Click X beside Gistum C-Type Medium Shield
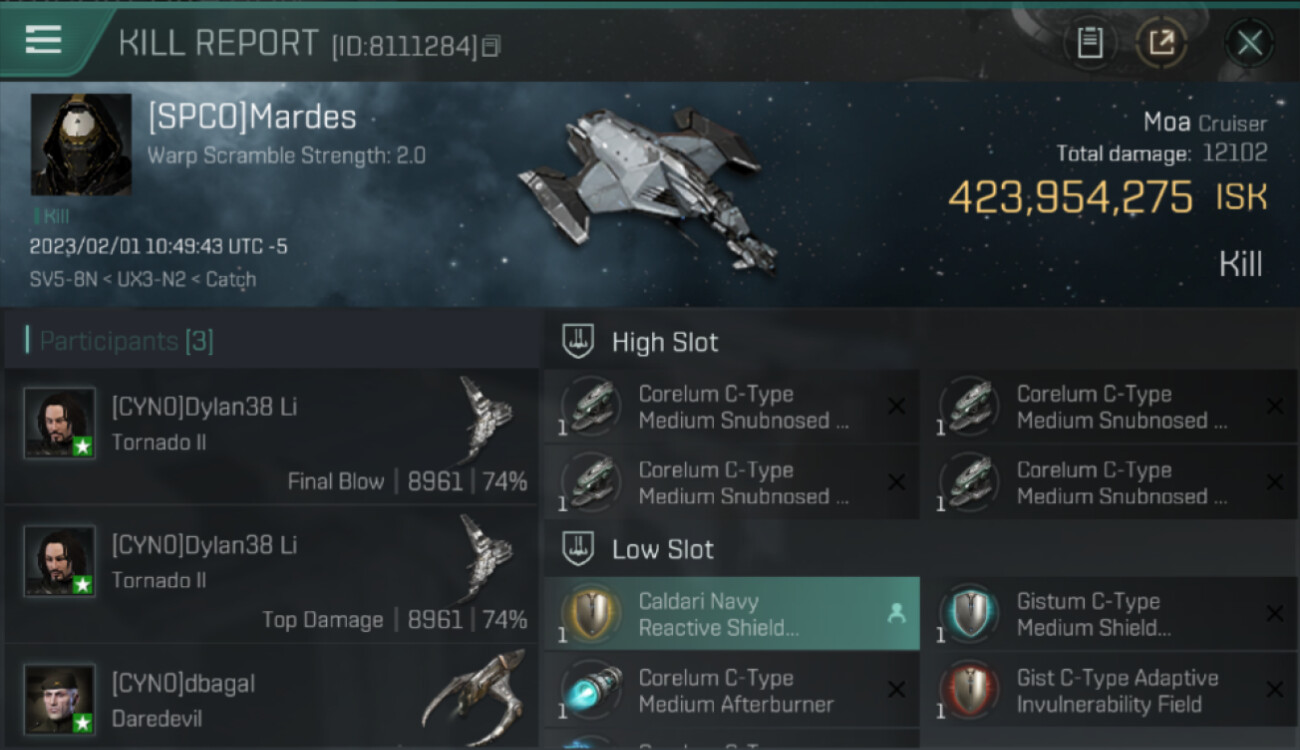Image resolution: width=1300 pixels, height=750 pixels. pos(1274,613)
